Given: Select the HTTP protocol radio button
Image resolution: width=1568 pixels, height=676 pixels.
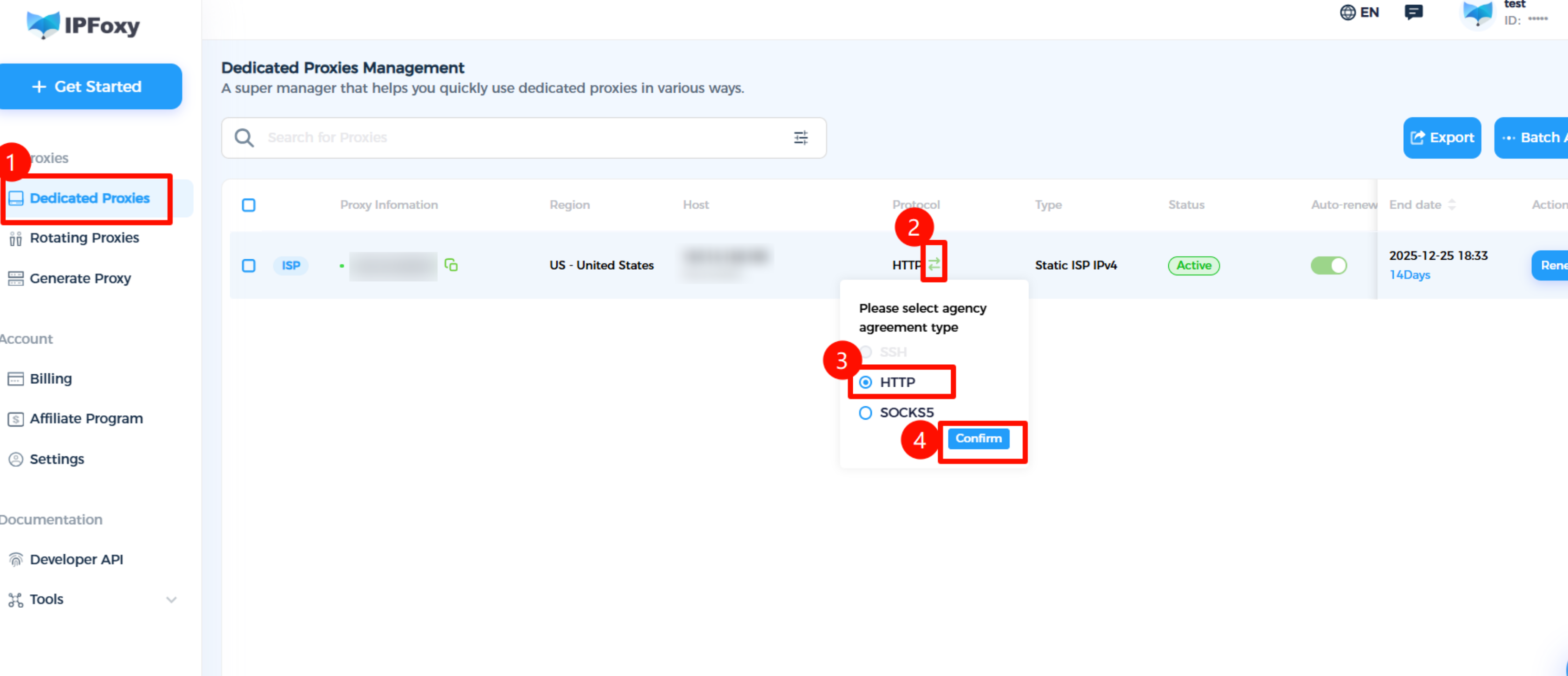Looking at the screenshot, I should click(865, 382).
